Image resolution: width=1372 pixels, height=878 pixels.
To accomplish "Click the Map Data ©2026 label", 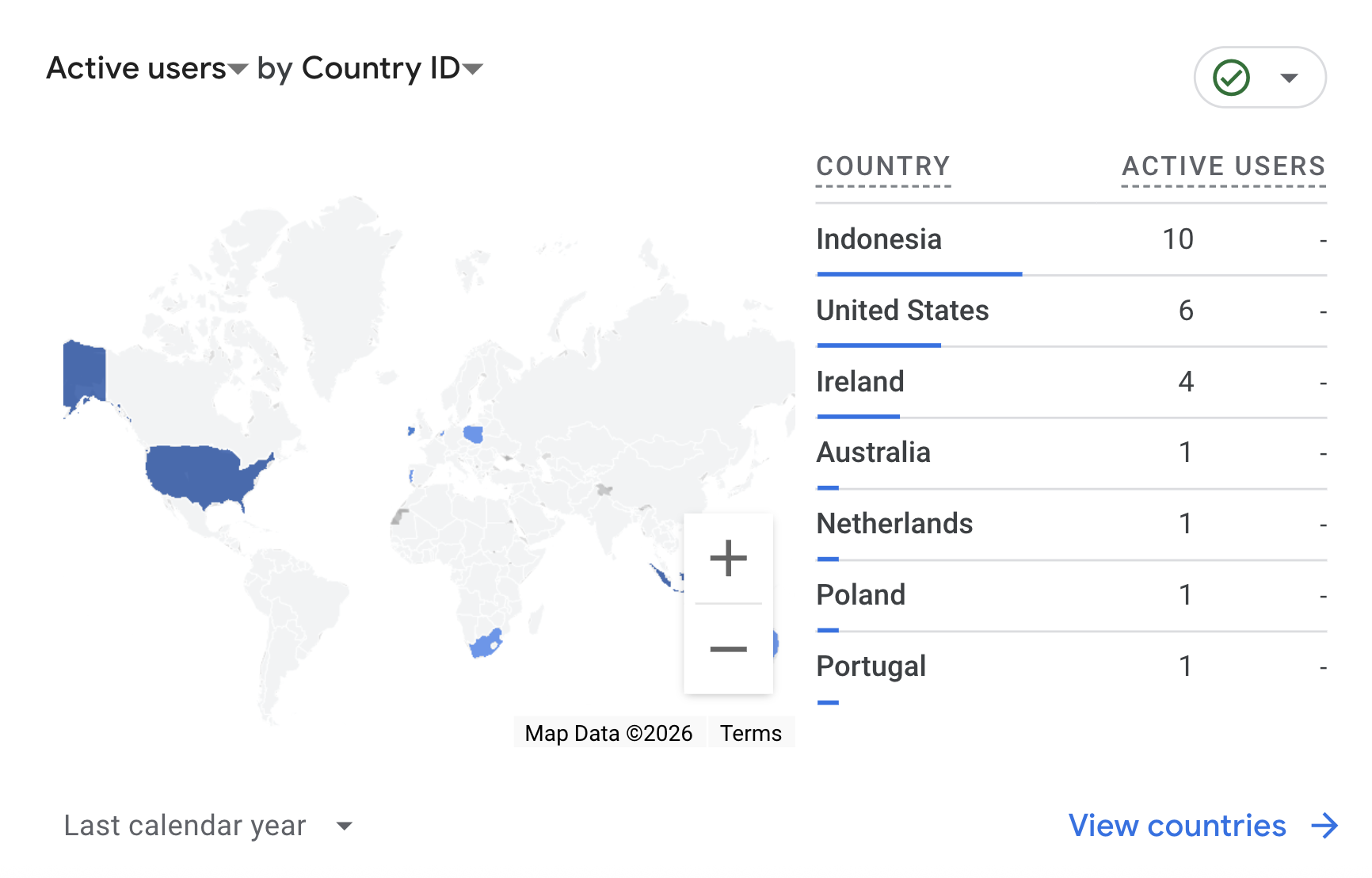I will point(608,733).
